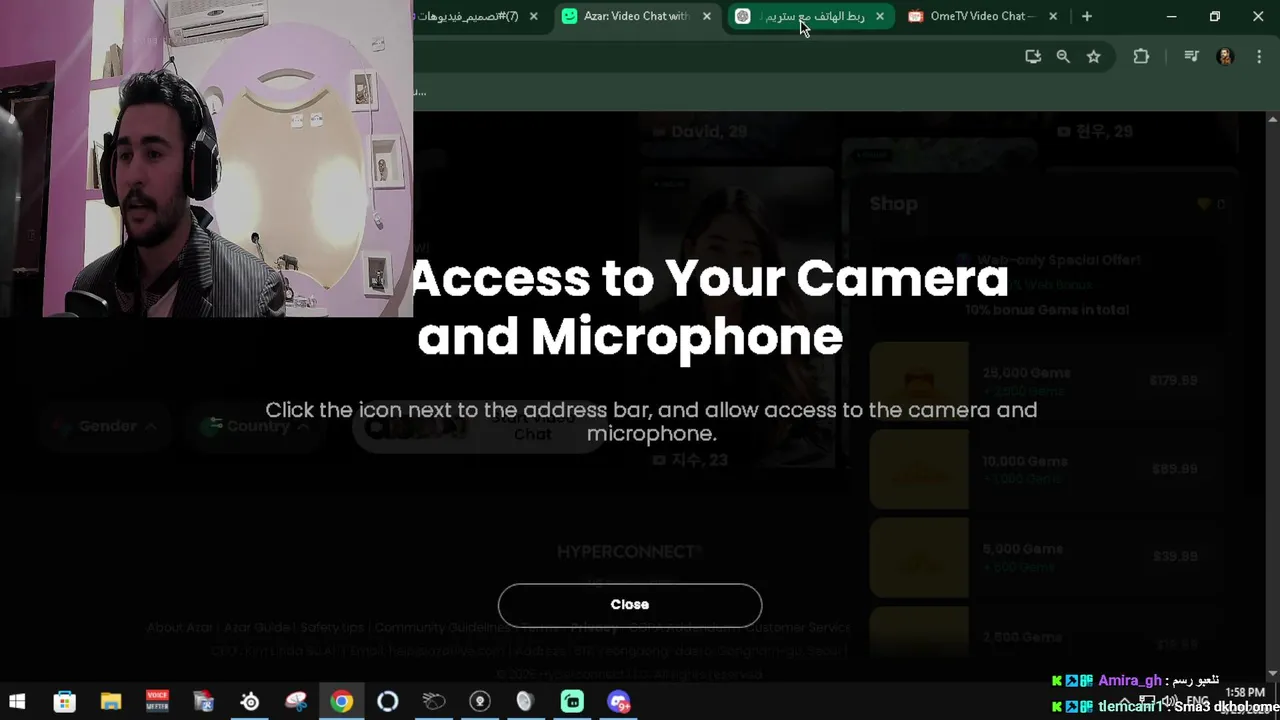Screen dimensions: 1280x720
Task: Open Discord from the taskbar
Action: [619, 702]
